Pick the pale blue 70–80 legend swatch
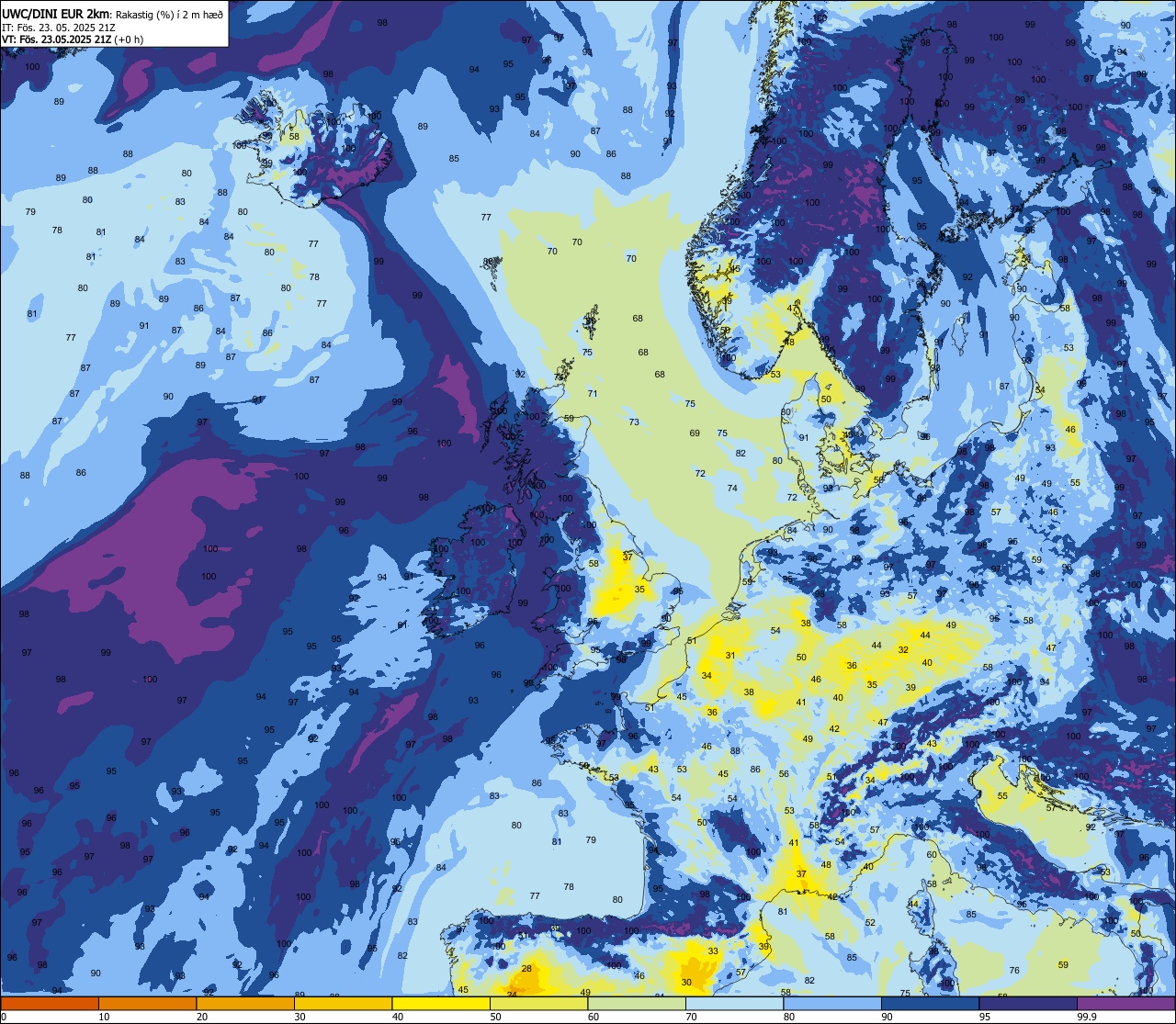 coord(734,1003)
